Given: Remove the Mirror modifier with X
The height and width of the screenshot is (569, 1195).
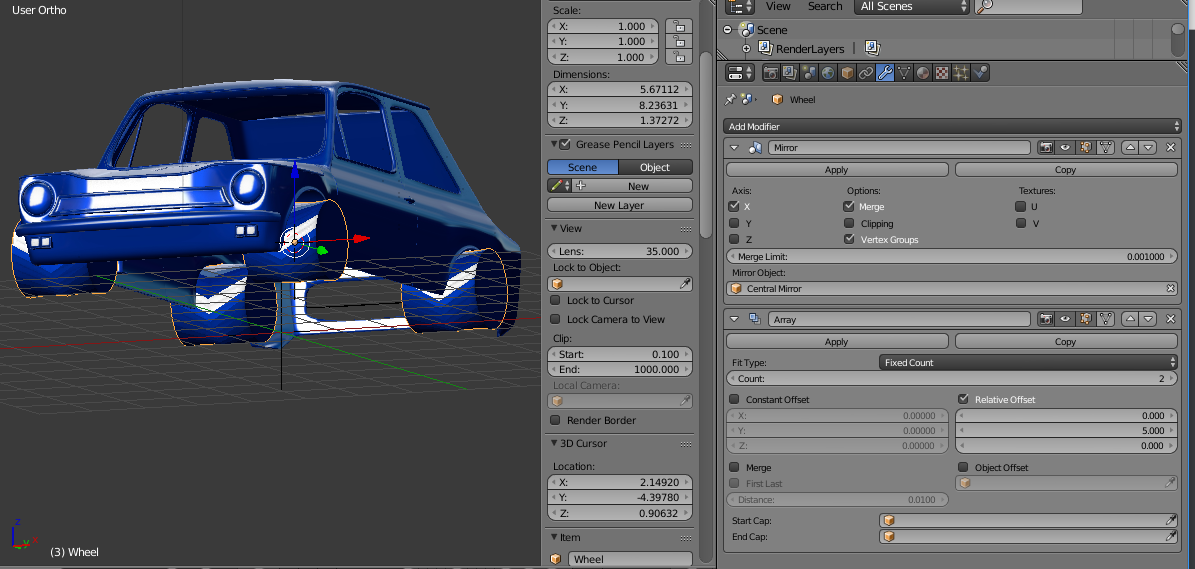Looking at the screenshot, I should (1171, 148).
